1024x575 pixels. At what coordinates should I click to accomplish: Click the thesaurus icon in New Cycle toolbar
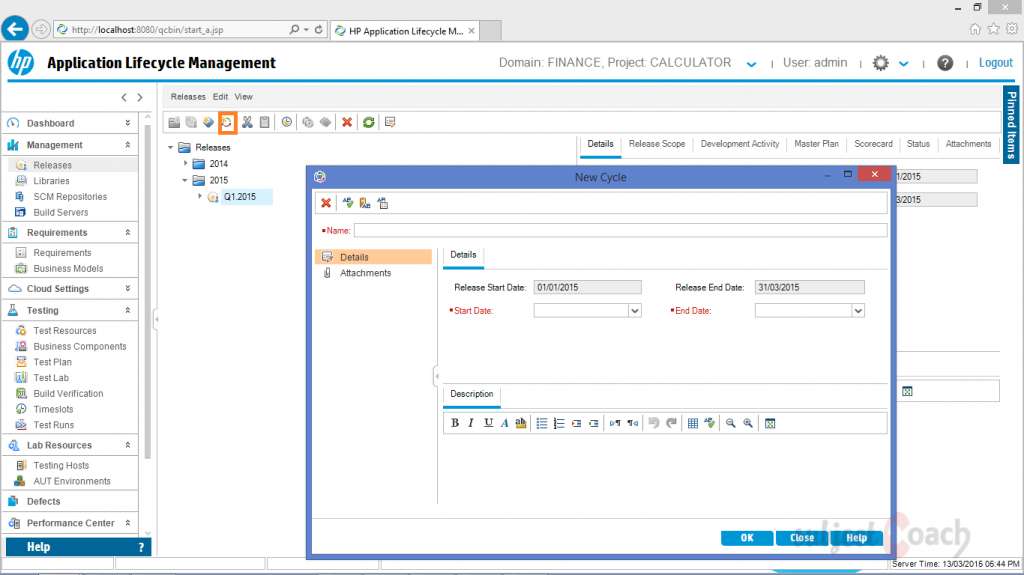(x=365, y=203)
